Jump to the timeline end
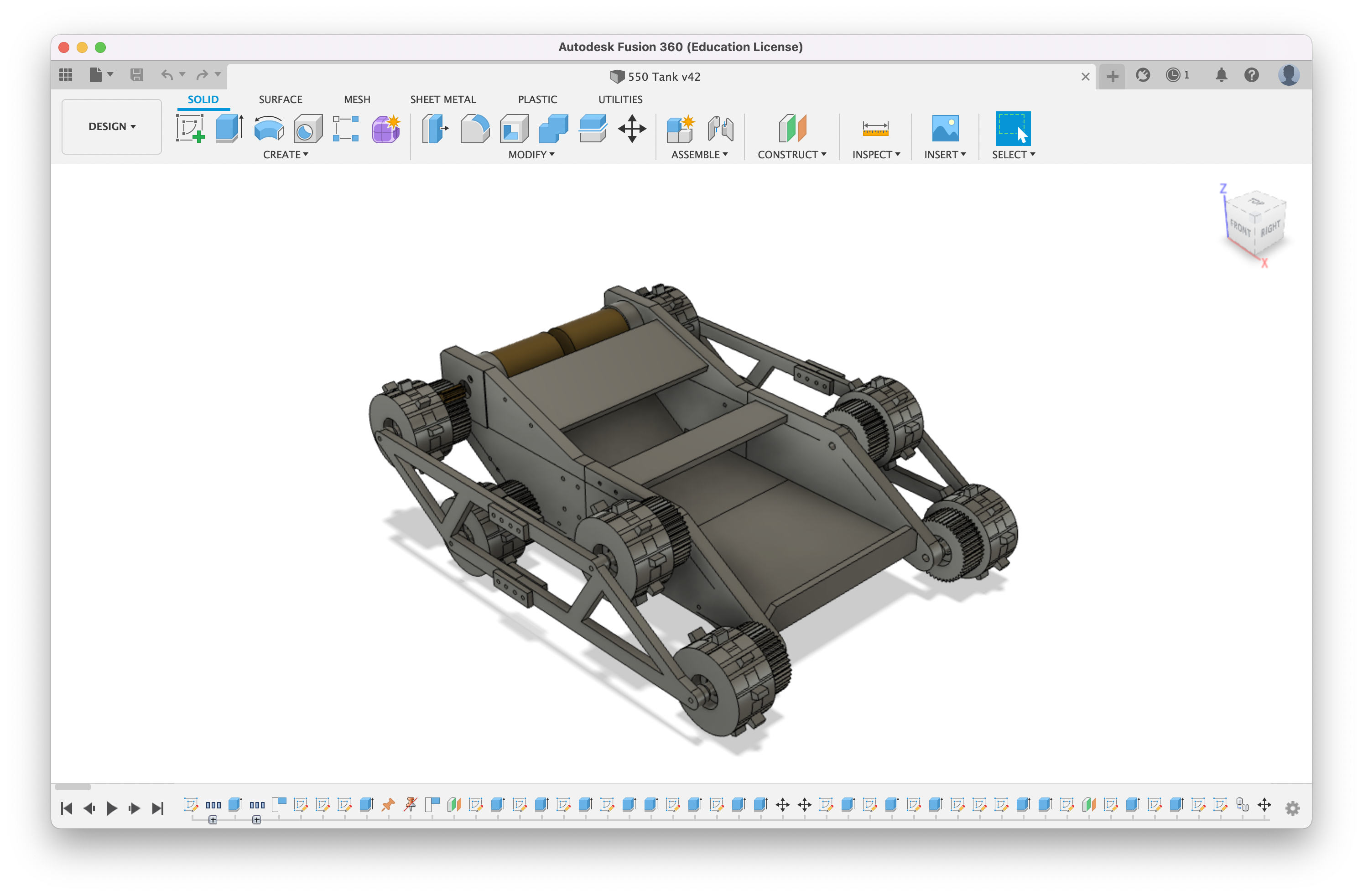Screen dimensions: 1363x896 [x=157, y=808]
